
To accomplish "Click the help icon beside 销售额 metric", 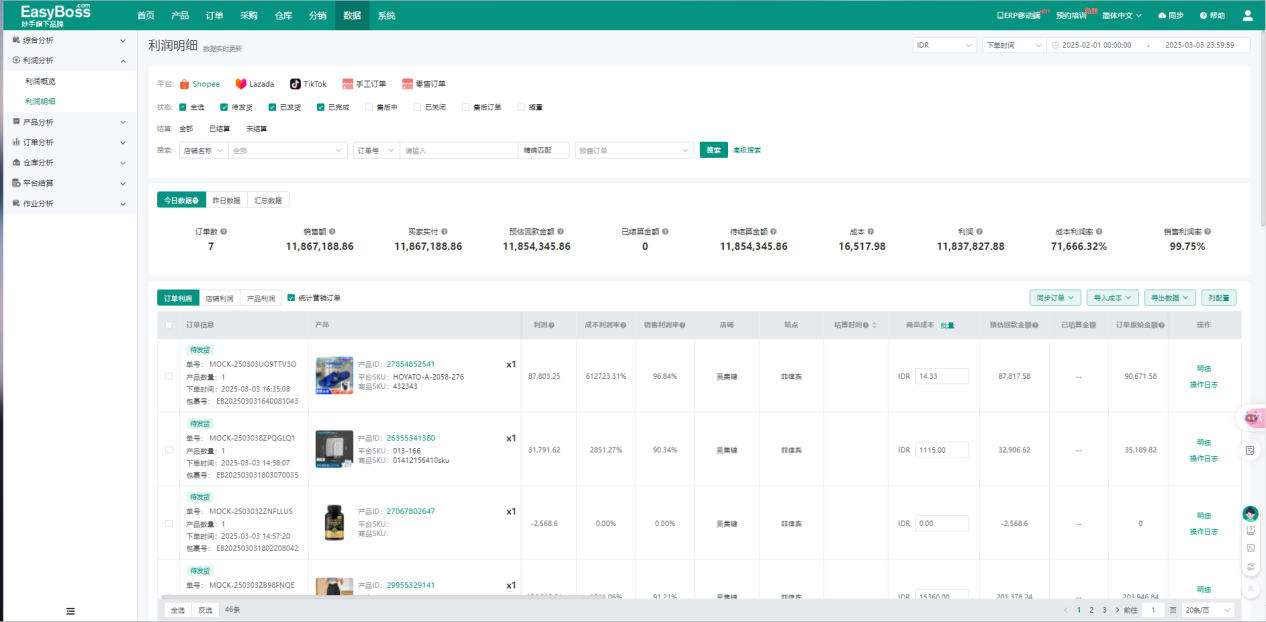I will click(332, 231).
